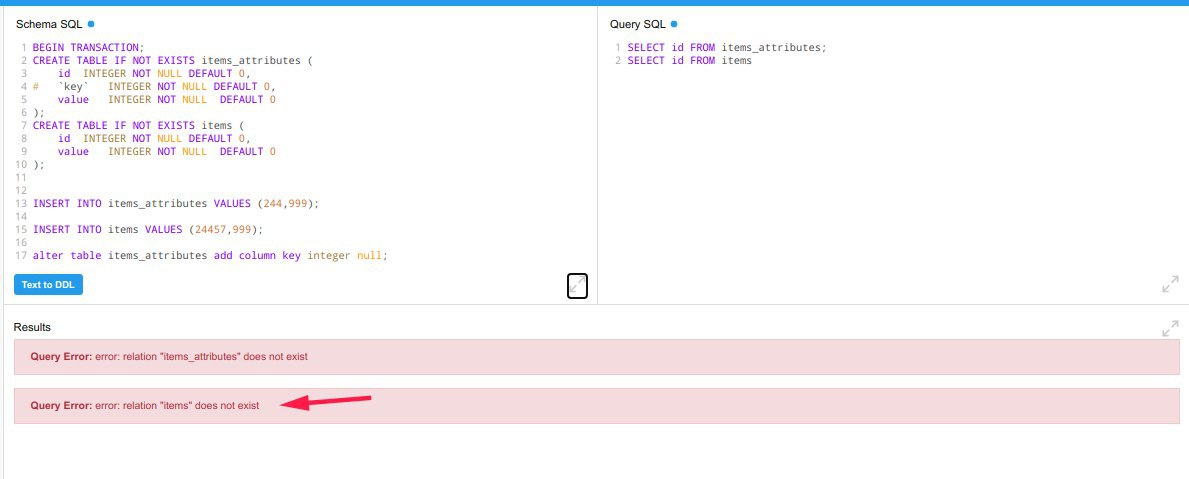Click the query line SELECT id FROM items_attributes

pyautogui.click(x=726, y=47)
